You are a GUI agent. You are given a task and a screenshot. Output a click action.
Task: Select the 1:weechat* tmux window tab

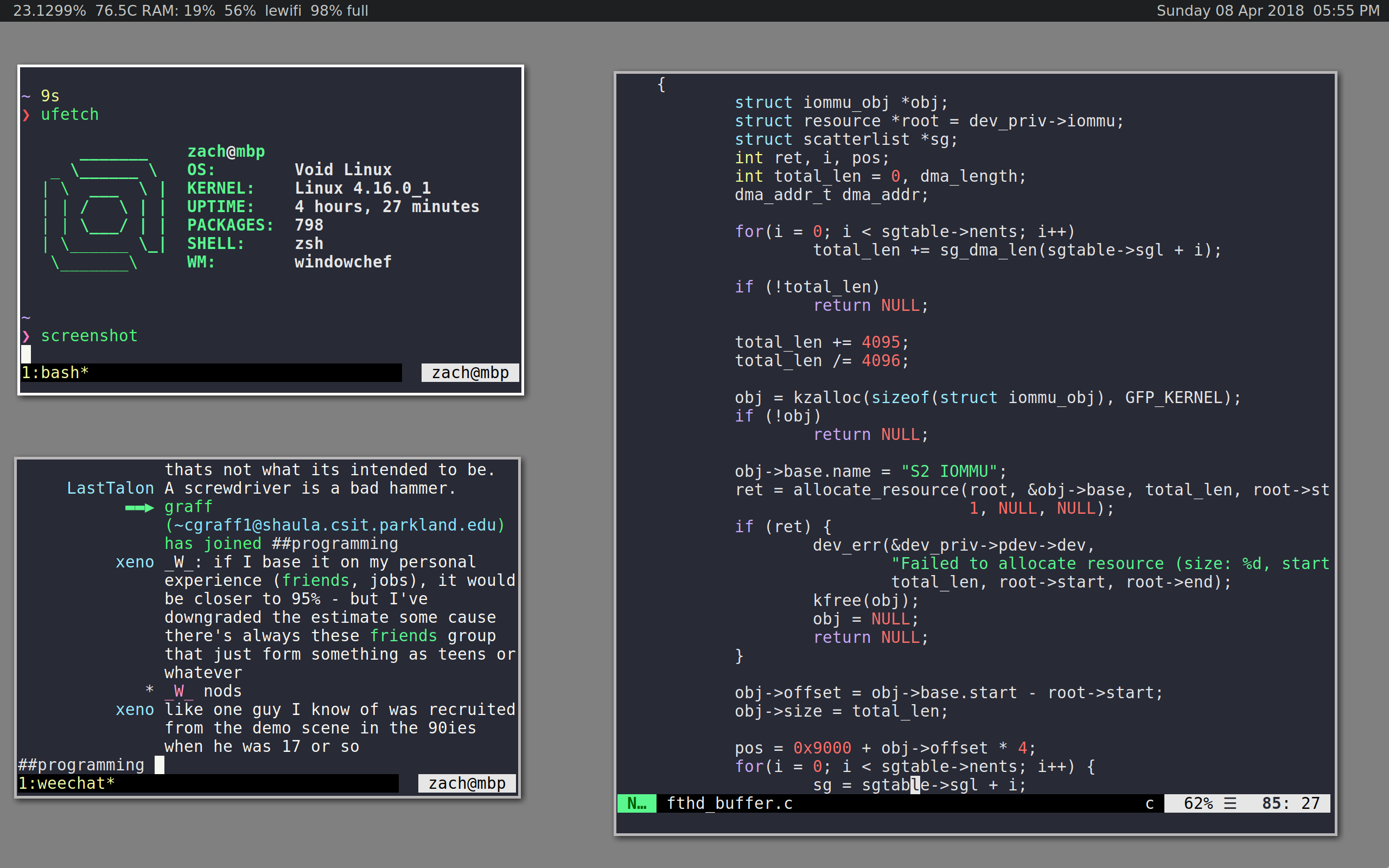tap(67, 783)
